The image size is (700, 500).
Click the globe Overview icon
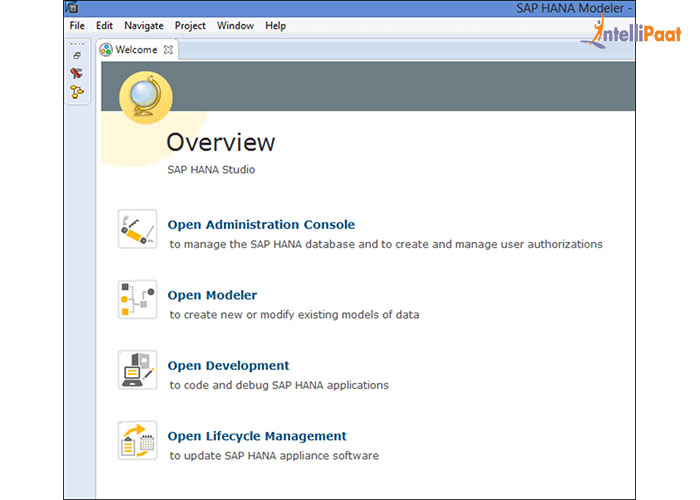pyautogui.click(x=146, y=97)
